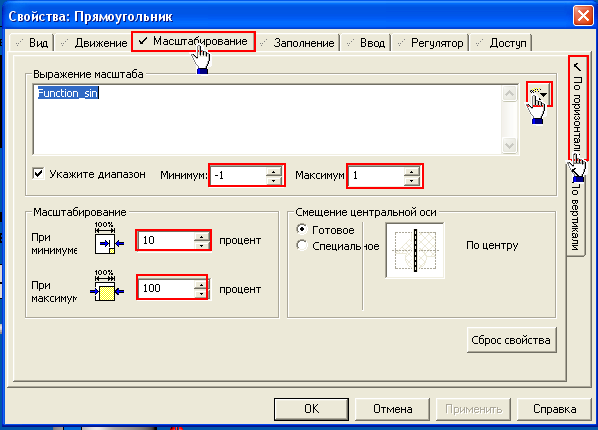Select the Готовое radio button

pyautogui.click(x=302, y=229)
